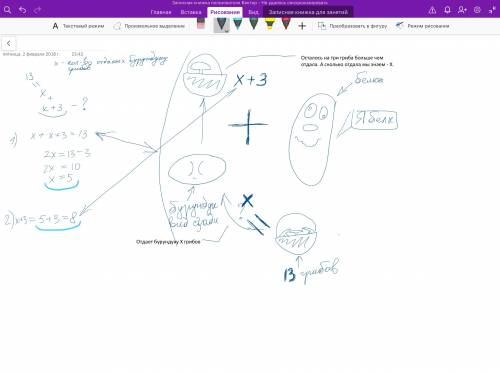Image resolution: width=500 pixels, height=374 pixels.
Task: Expand navigation with back chevron
Action: pos(8,43)
